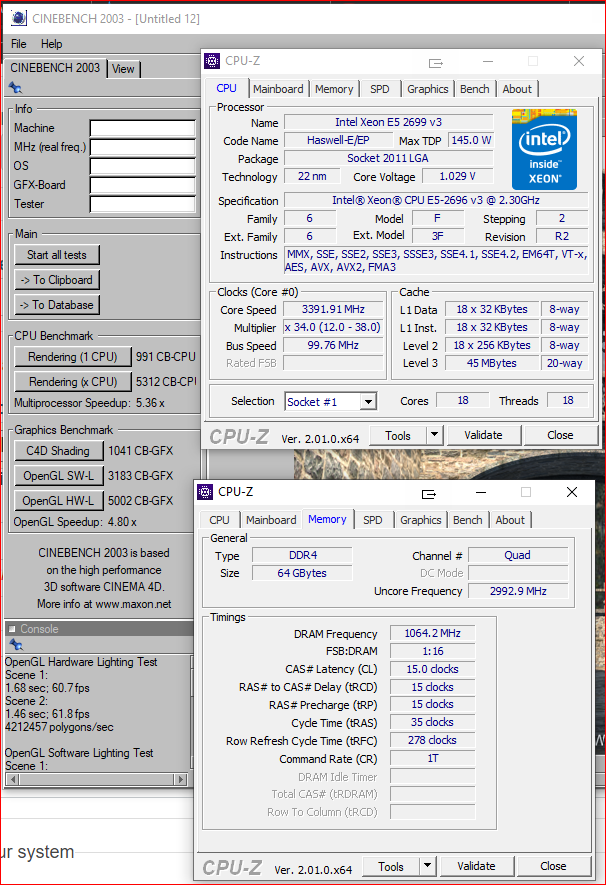Click the console left scroll arrow
This screenshot has width=606, height=885.
[11, 779]
